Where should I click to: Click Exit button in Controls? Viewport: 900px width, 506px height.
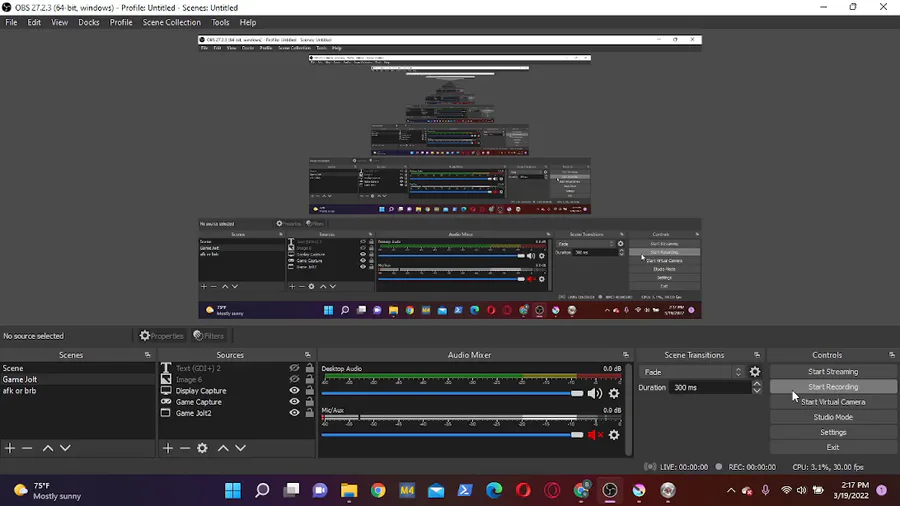coord(833,447)
